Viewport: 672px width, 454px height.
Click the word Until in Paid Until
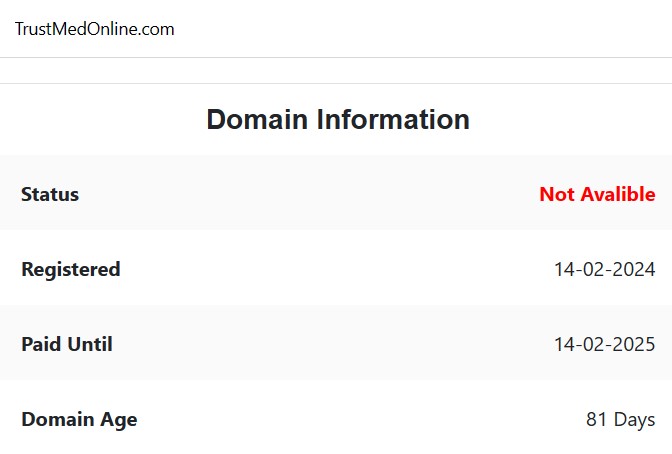pos(90,344)
